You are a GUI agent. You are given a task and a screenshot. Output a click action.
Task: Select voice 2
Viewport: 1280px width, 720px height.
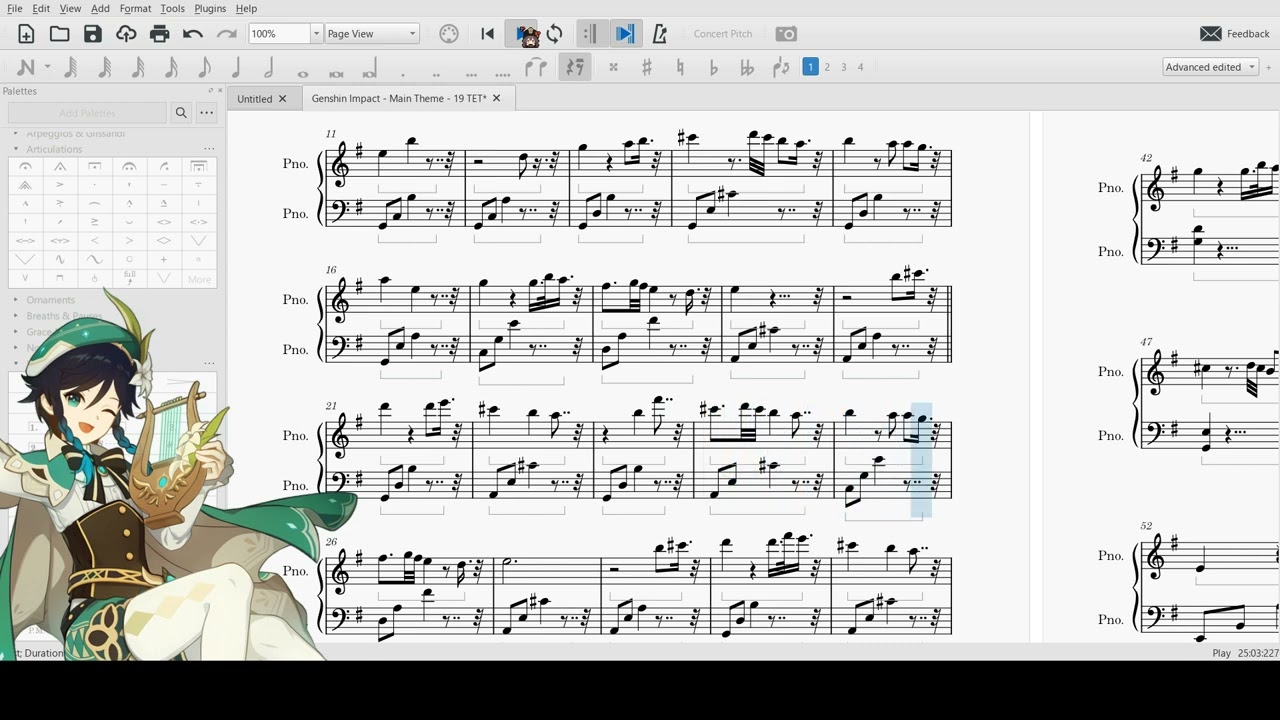827,67
